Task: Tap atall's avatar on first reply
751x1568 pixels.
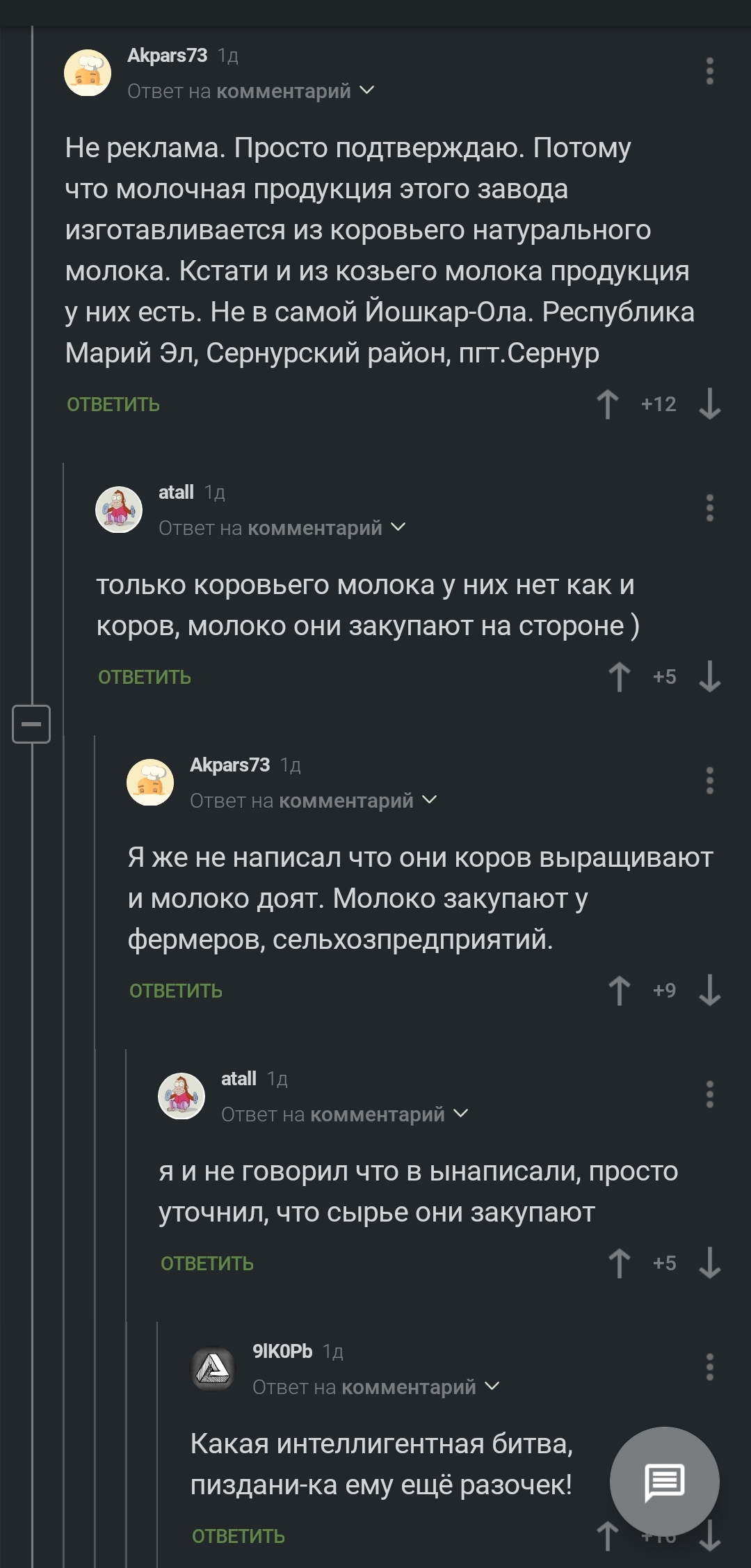Action: point(119,509)
